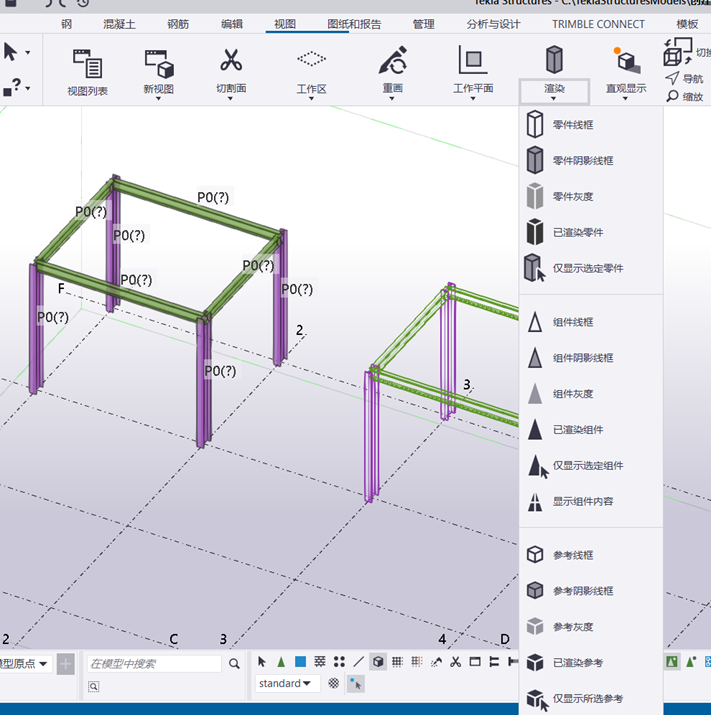Open the 分析与设计 ribbon tab

pos(493,24)
